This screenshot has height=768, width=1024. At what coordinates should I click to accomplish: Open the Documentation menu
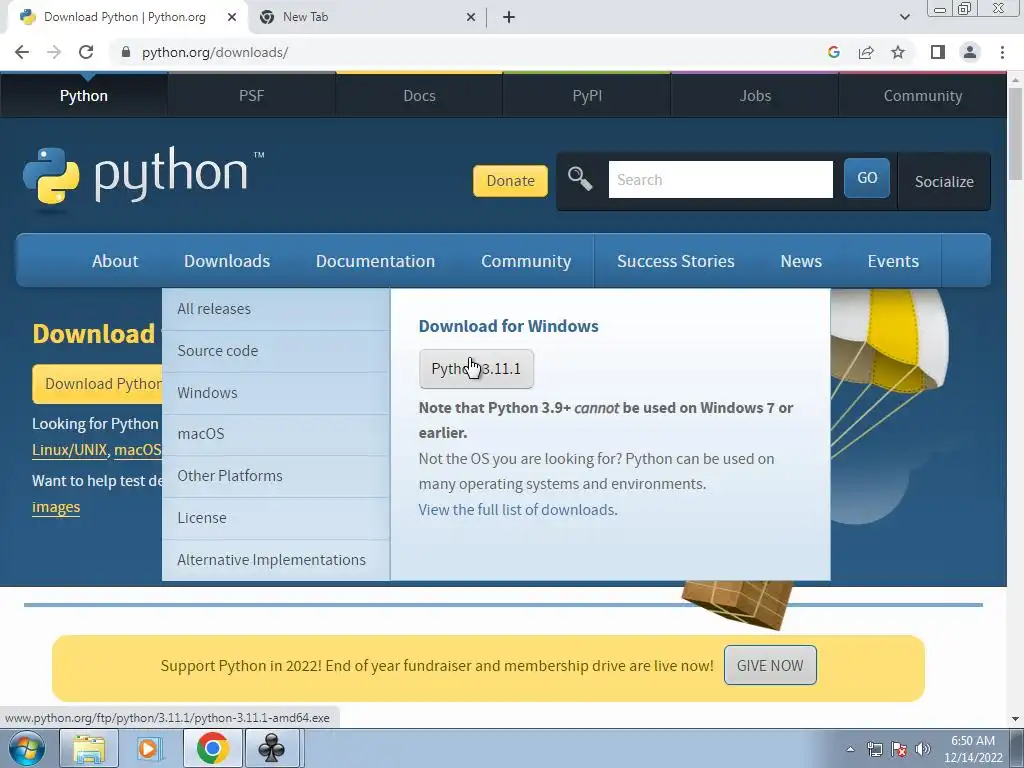point(376,261)
